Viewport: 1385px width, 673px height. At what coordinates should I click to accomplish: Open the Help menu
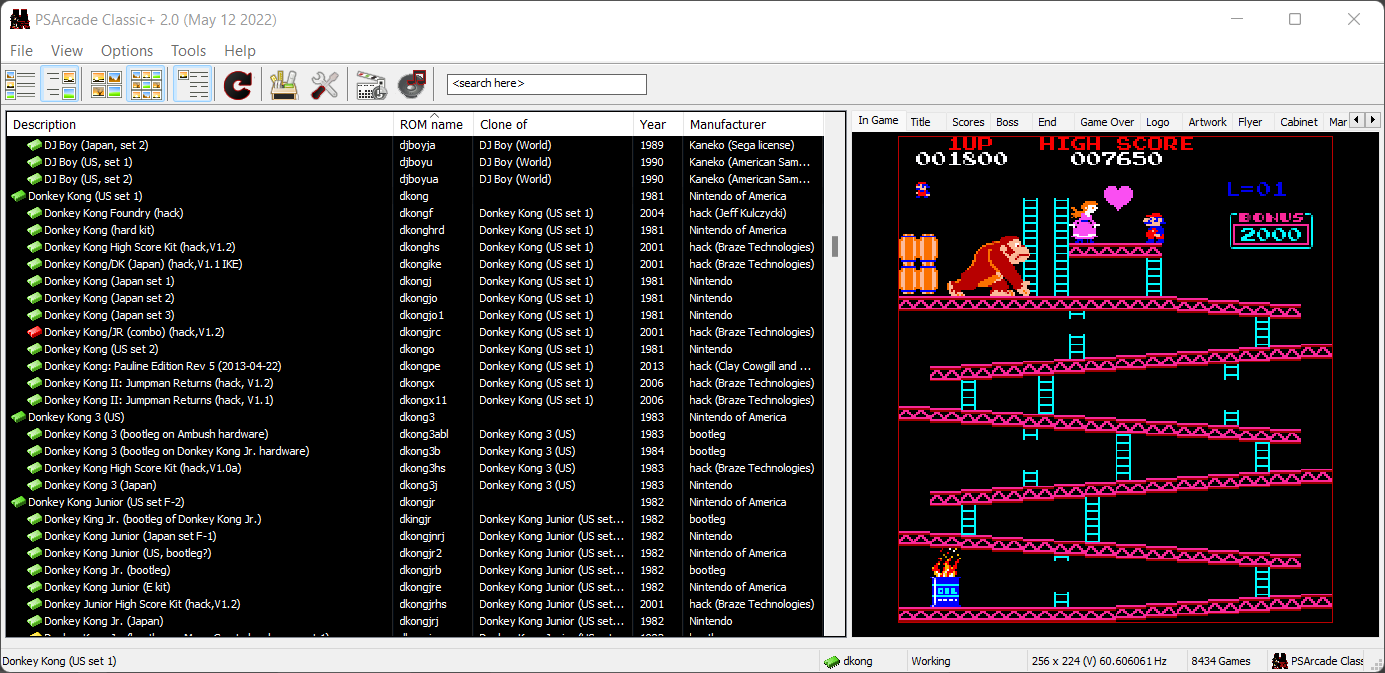(240, 50)
